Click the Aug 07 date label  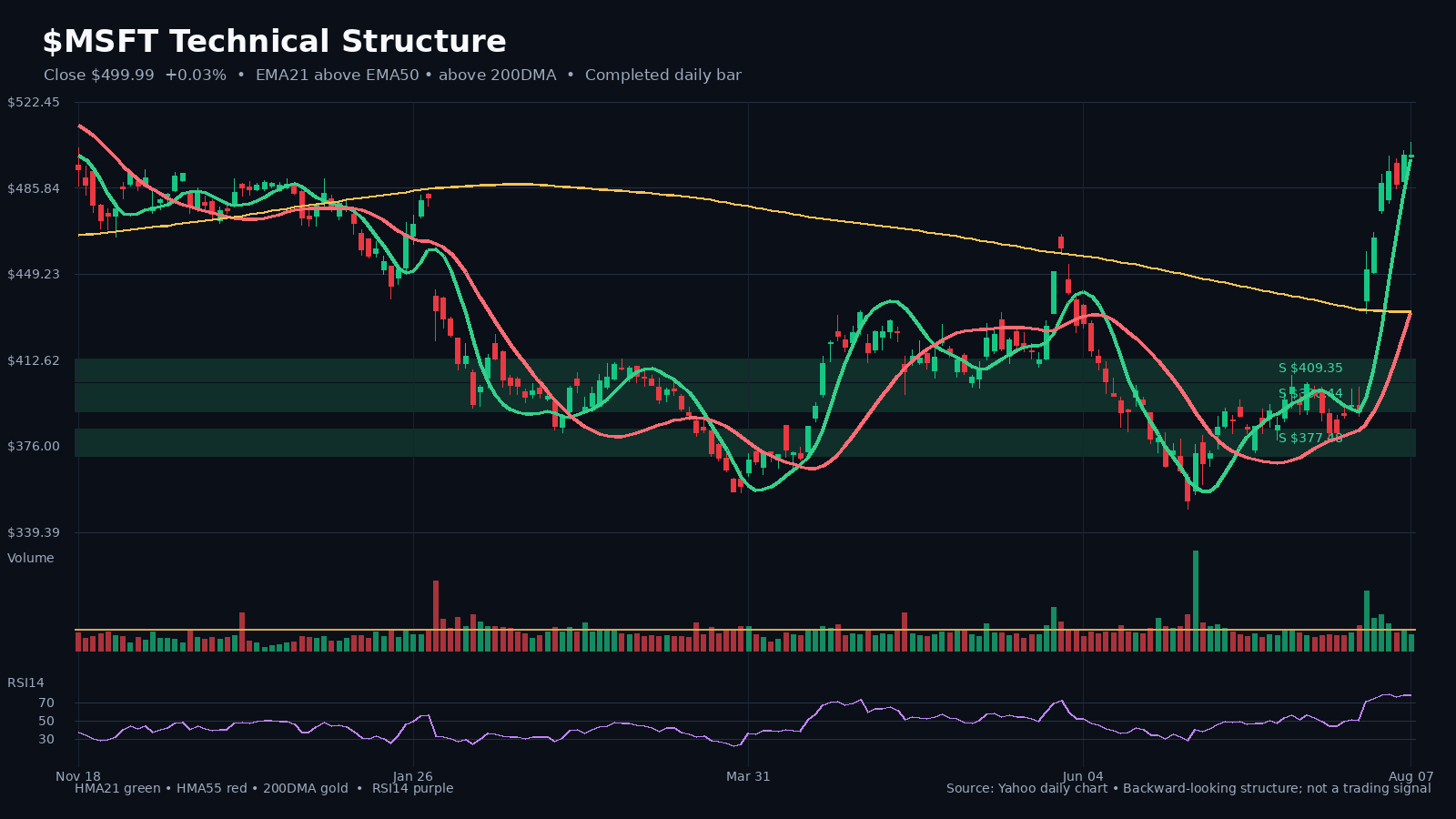[x=1410, y=776]
